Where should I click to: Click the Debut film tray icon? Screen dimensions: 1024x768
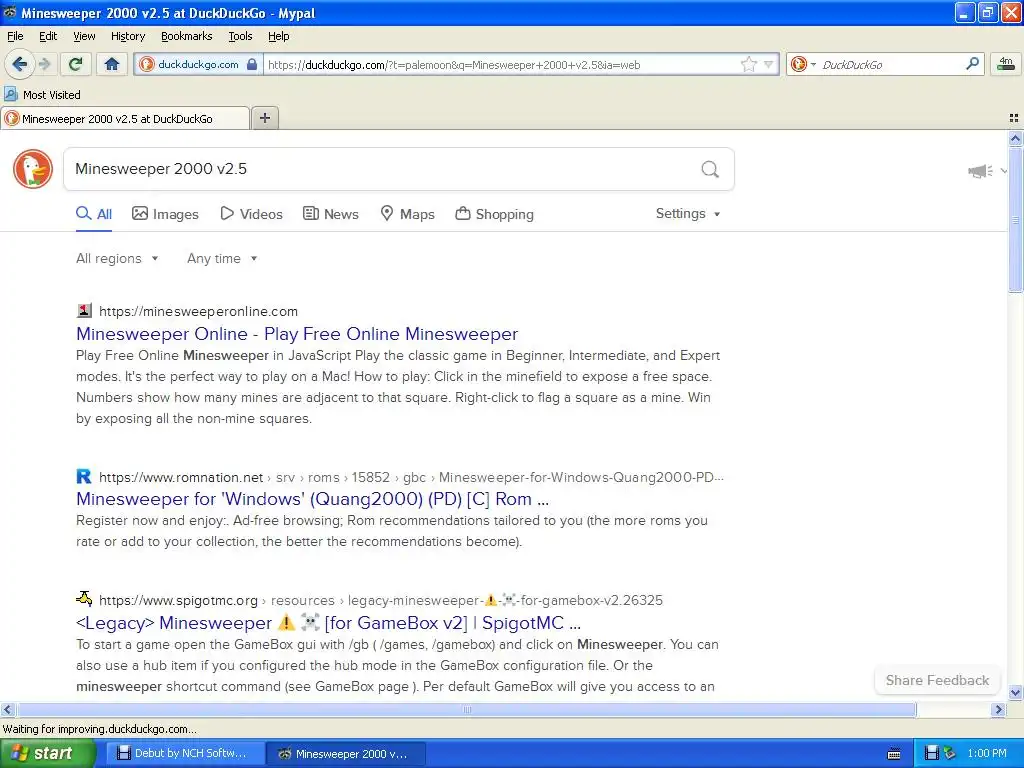[932, 753]
